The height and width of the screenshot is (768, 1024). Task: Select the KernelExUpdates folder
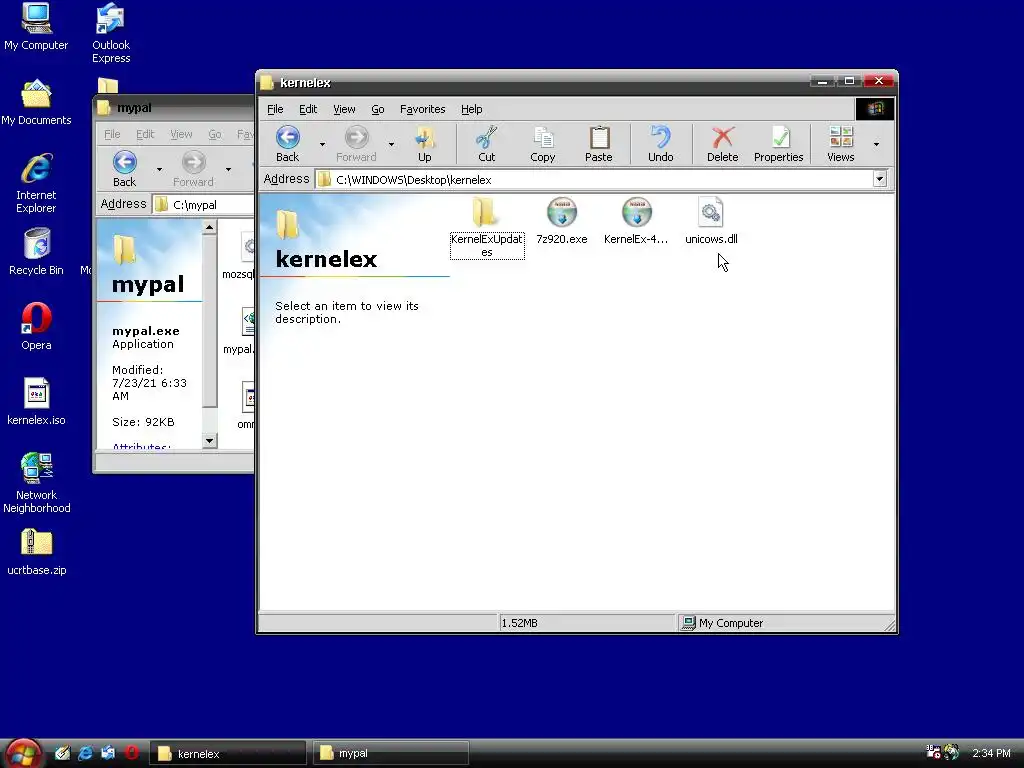click(x=487, y=227)
